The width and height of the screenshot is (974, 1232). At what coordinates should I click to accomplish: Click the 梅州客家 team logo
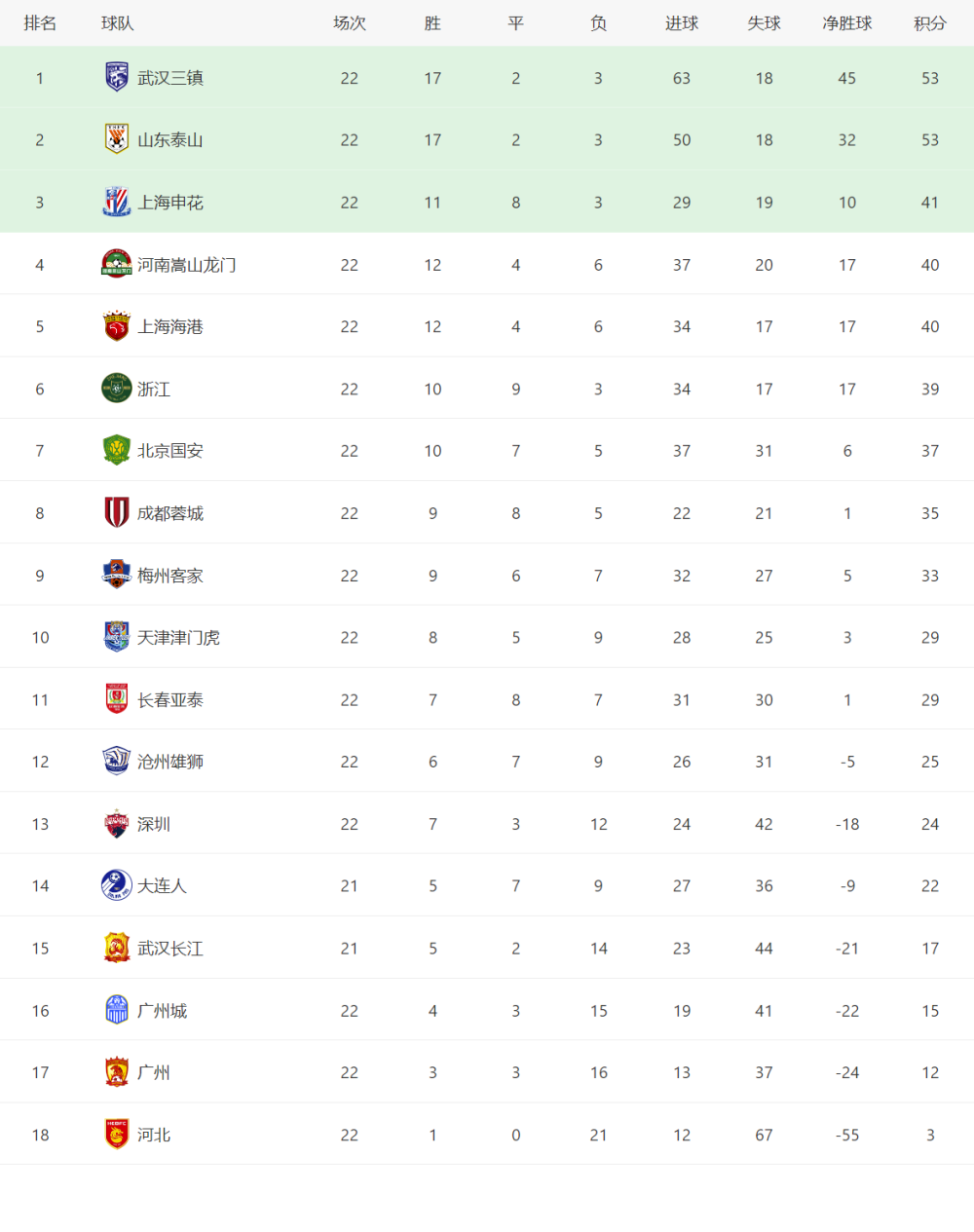pyautogui.click(x=117, y=575)
